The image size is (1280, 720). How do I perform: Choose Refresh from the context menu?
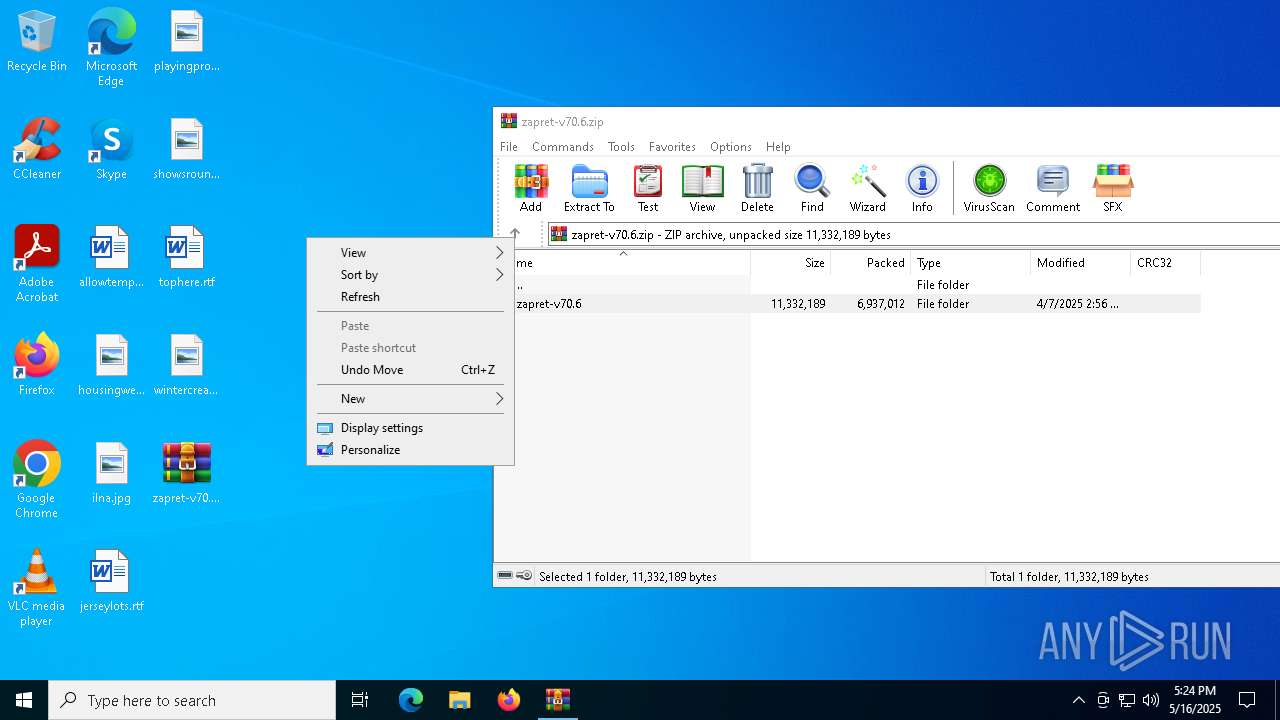pos(410,297)
